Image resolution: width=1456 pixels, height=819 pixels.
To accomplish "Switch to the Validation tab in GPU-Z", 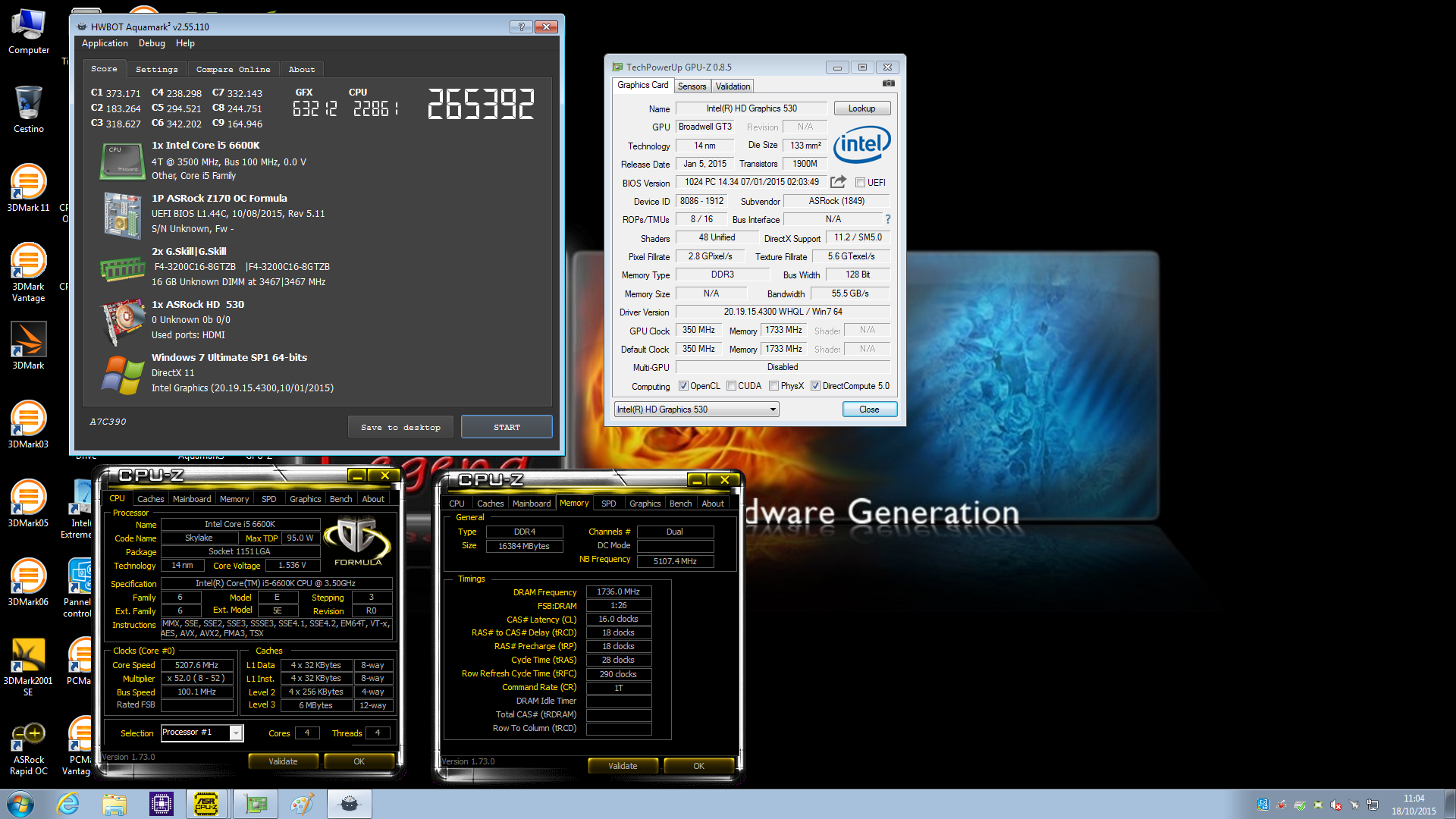I will click(x=733, y=86).
